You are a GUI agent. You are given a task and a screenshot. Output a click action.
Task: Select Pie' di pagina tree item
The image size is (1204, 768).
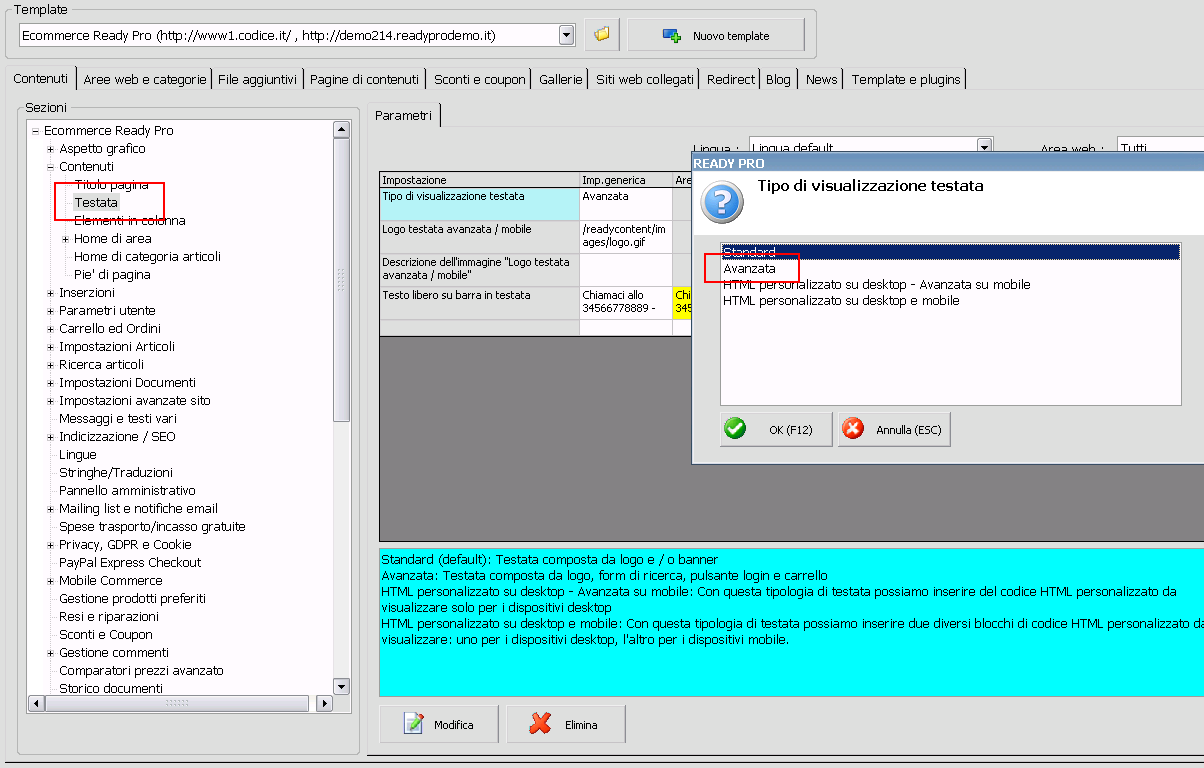click(x=112, y=274)
